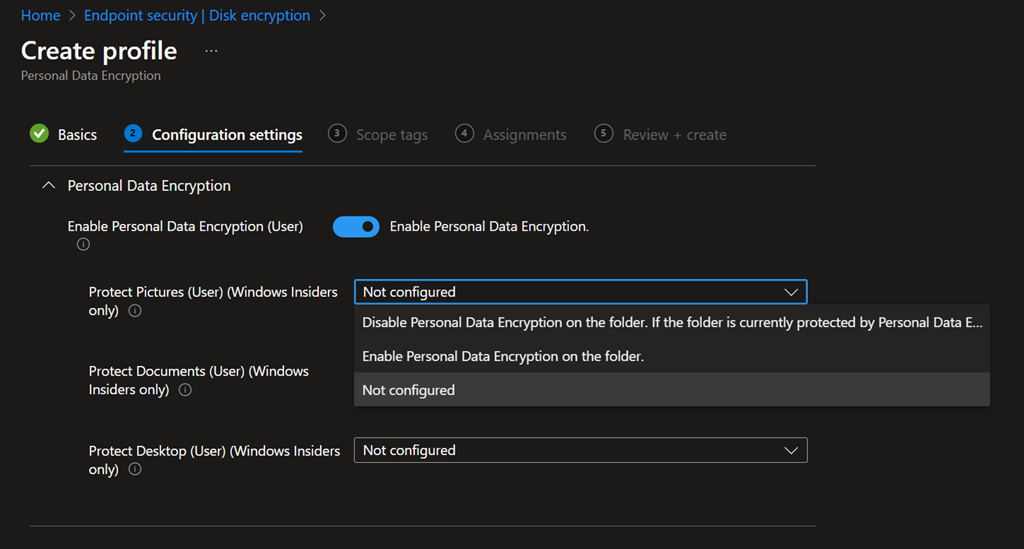Click the Basics step label
Viewport: 1024px width, 549px height.
coord(77,135)
